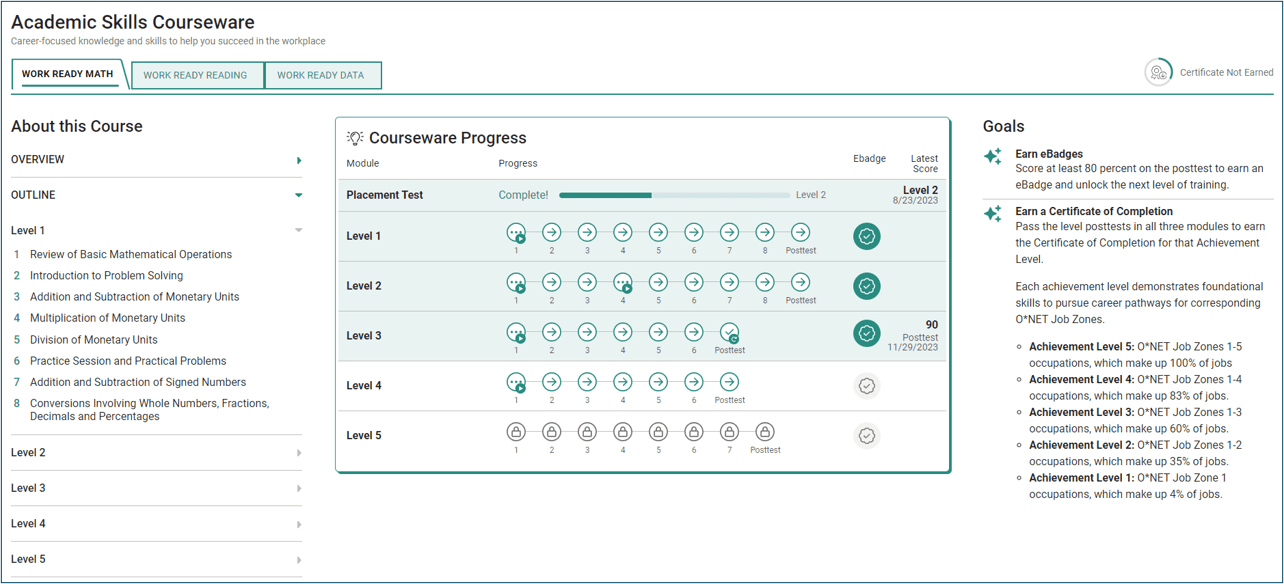Click Level 1 Posttest arrow icon
This screenshot has height=584, width=1284.
pos(800,232)
